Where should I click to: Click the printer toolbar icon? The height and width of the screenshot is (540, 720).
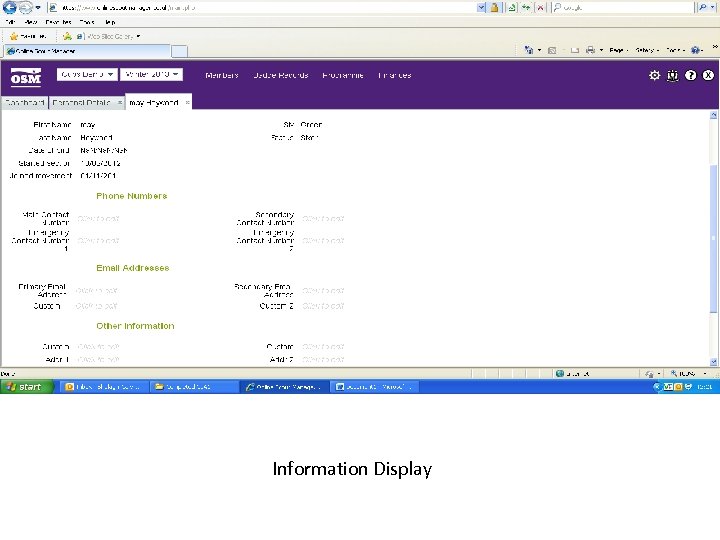[x=590, y=50]
